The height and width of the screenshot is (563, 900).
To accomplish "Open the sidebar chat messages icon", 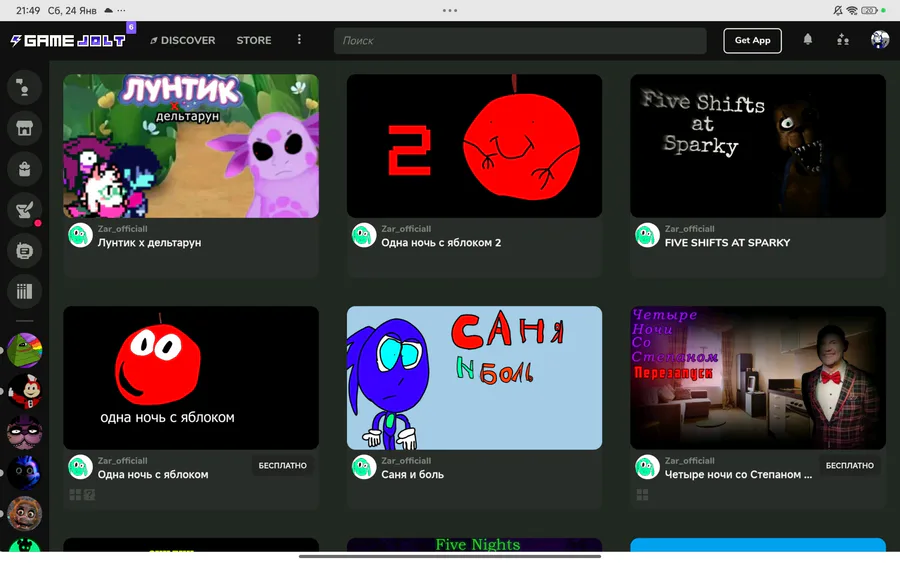I will pyautogui.click(x=24, y=251).
